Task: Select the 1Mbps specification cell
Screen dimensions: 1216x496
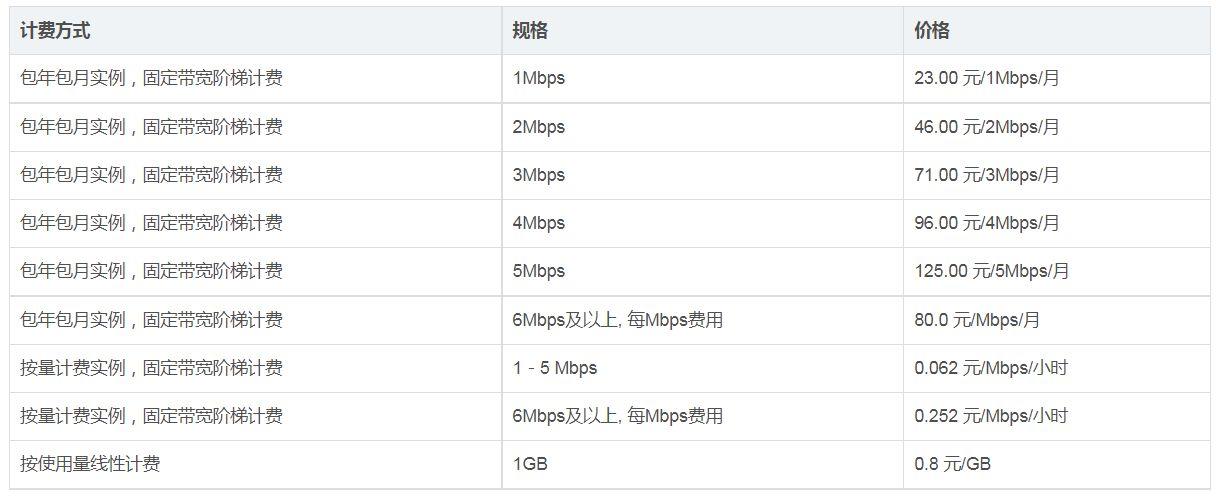Action: tap(702, 78)
